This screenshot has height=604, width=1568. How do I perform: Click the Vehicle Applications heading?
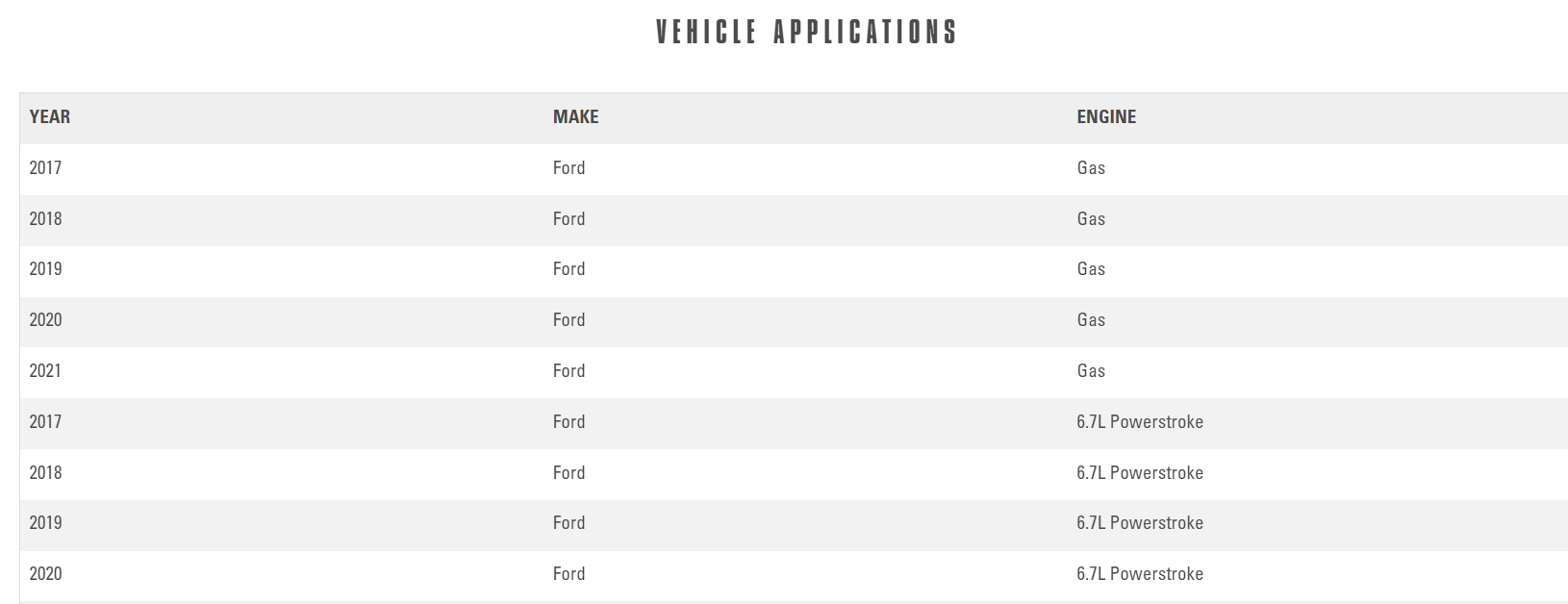point(806,33)
